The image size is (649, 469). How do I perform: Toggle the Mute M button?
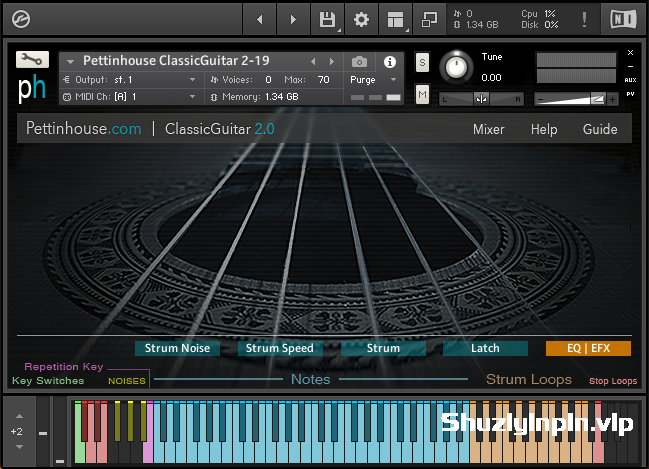[422, 95]
